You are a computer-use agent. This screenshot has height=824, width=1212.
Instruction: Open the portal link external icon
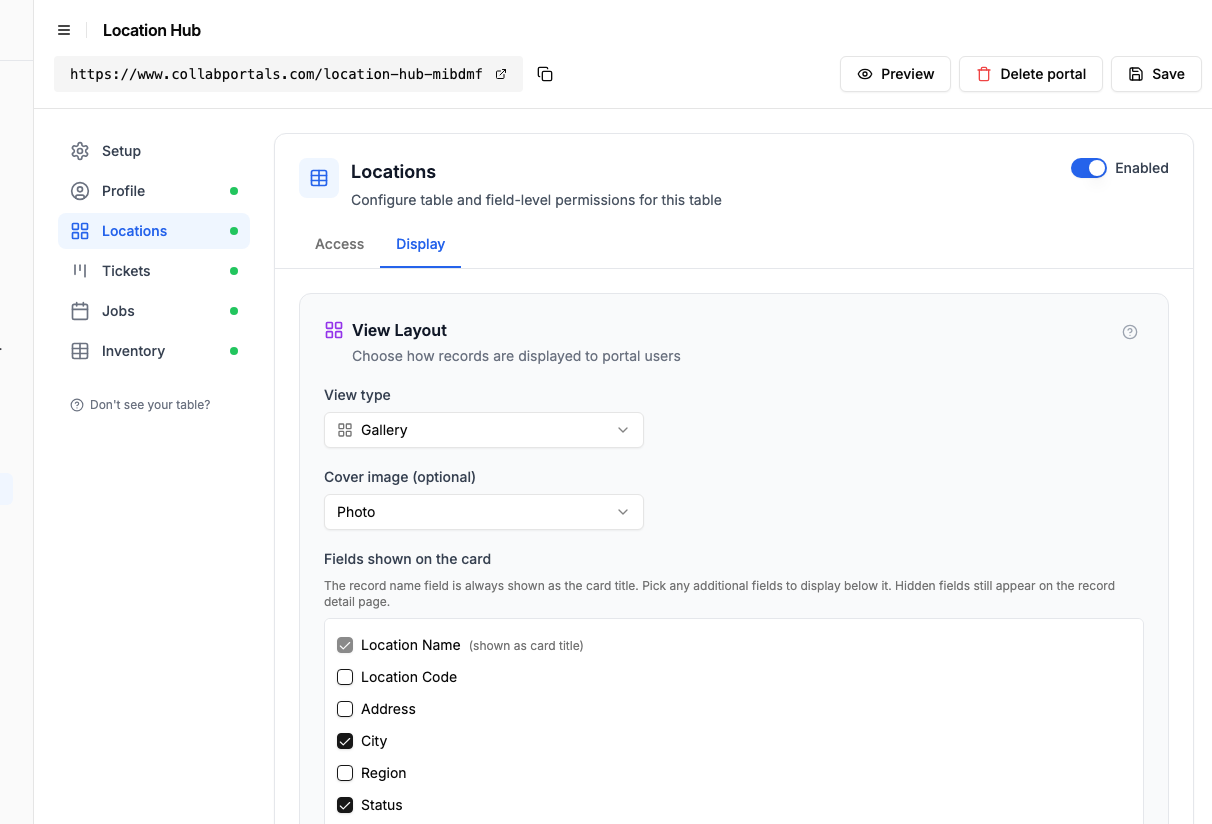pos(501,74)
